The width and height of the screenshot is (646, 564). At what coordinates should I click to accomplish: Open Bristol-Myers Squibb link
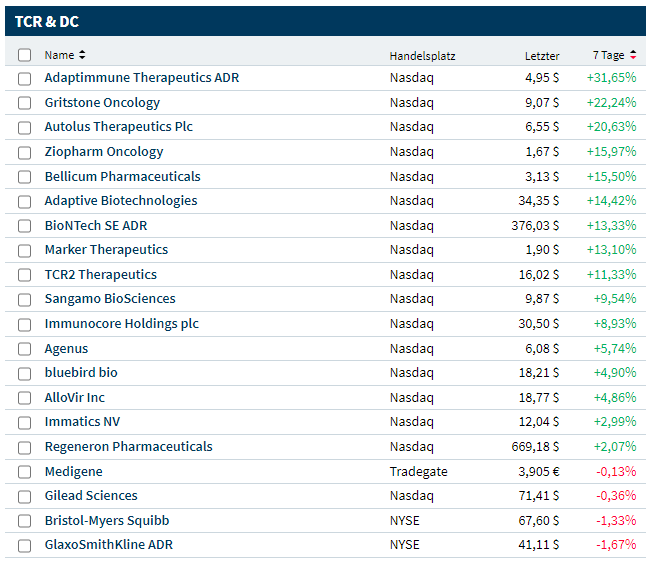(x=107, y=521)
